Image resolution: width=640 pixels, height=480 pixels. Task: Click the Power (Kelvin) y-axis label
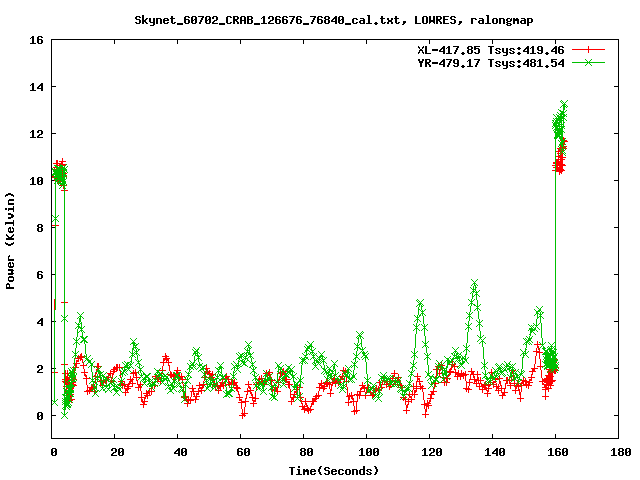click(10, 241)
